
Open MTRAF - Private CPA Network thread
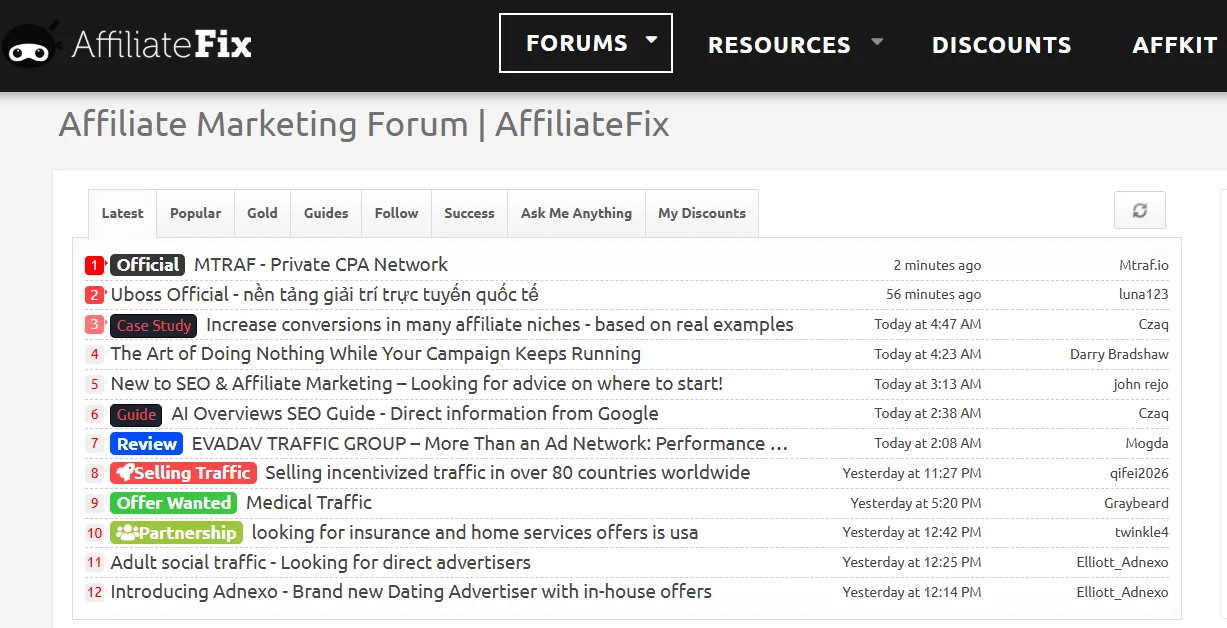(321, 265)
